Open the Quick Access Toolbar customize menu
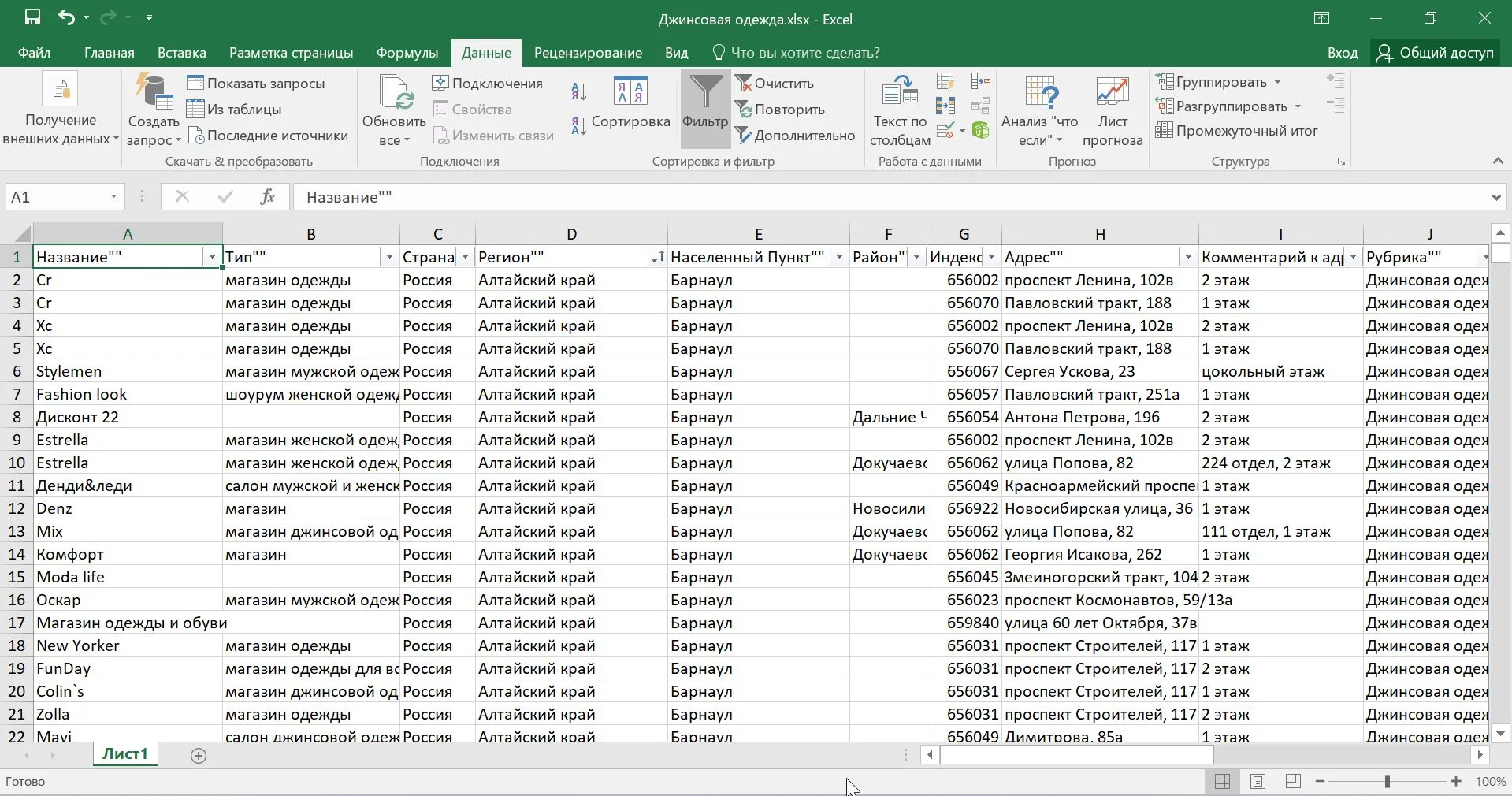 [x=149, y=17]
